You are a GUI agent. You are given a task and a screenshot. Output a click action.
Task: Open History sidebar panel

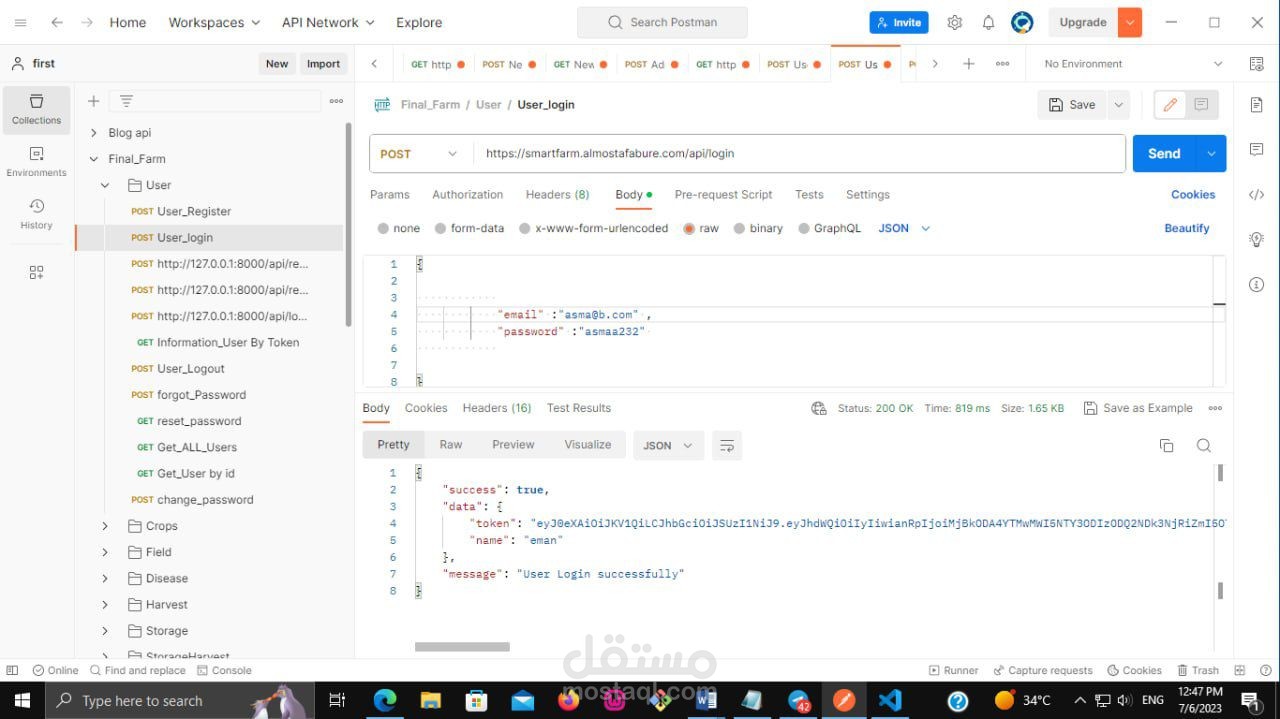click(x=37, y=214)
